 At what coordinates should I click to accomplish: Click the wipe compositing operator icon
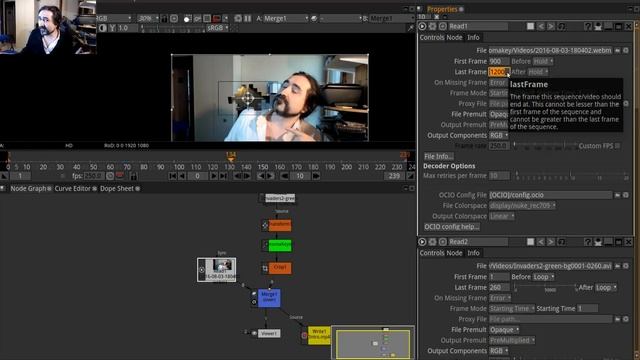(314, 18)
